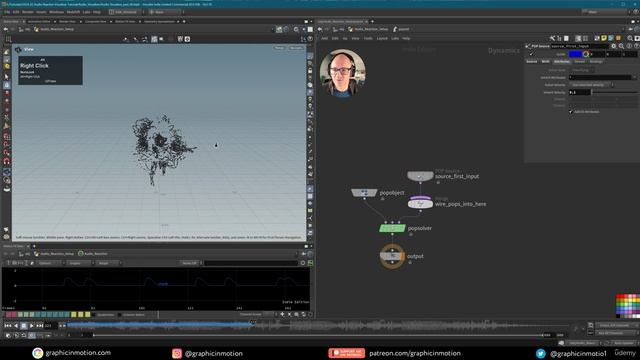Switch to the Attributes parameter tab
Screen dimensions: 640x360
tap(562, 62)
